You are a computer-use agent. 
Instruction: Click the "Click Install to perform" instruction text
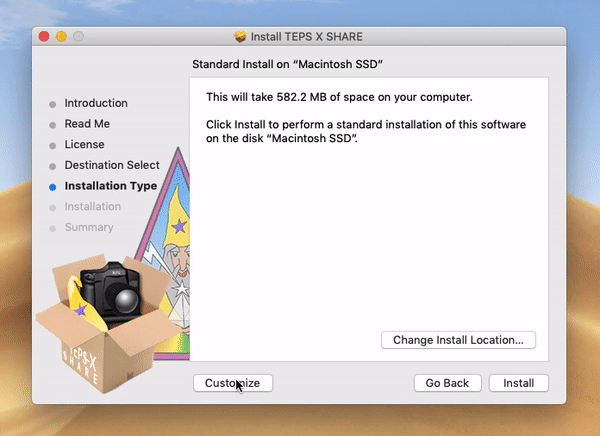366,131
